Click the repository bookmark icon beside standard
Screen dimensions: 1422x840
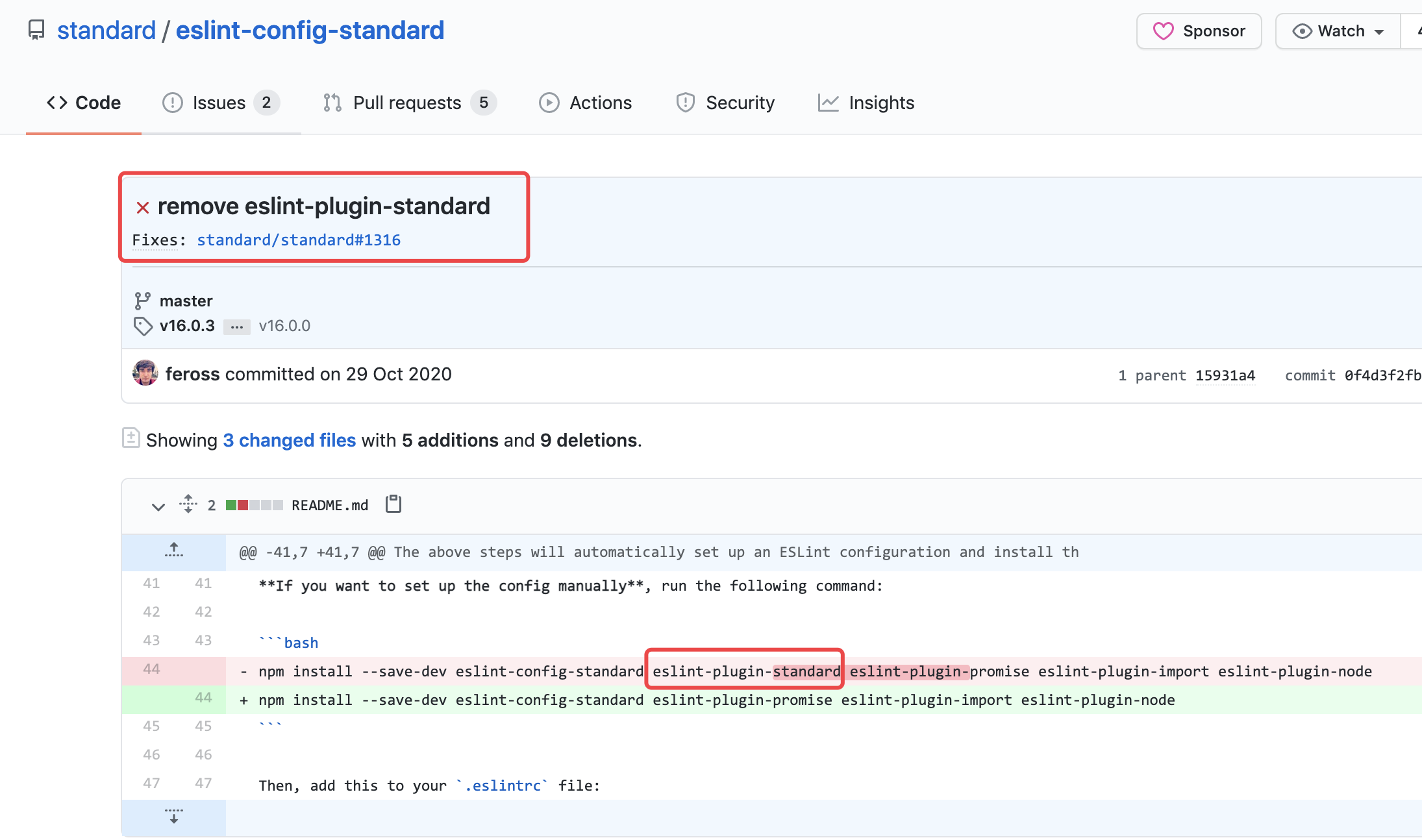[36, 30]
